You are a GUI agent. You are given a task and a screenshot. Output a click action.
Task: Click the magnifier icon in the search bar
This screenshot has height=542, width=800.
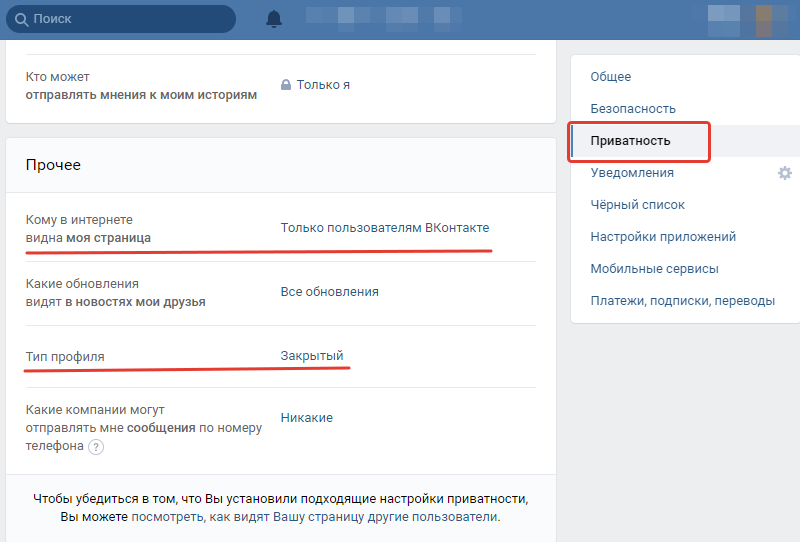20,19
